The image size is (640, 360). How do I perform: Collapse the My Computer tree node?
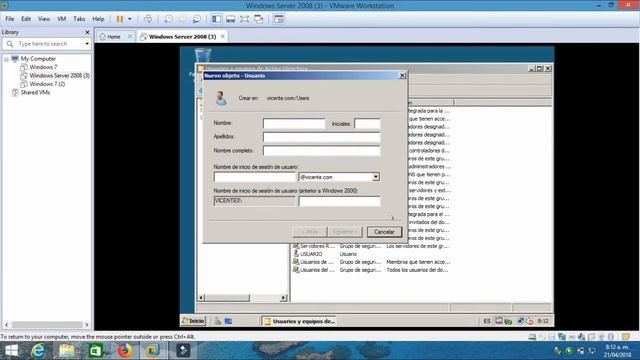(x=7, y=59)
